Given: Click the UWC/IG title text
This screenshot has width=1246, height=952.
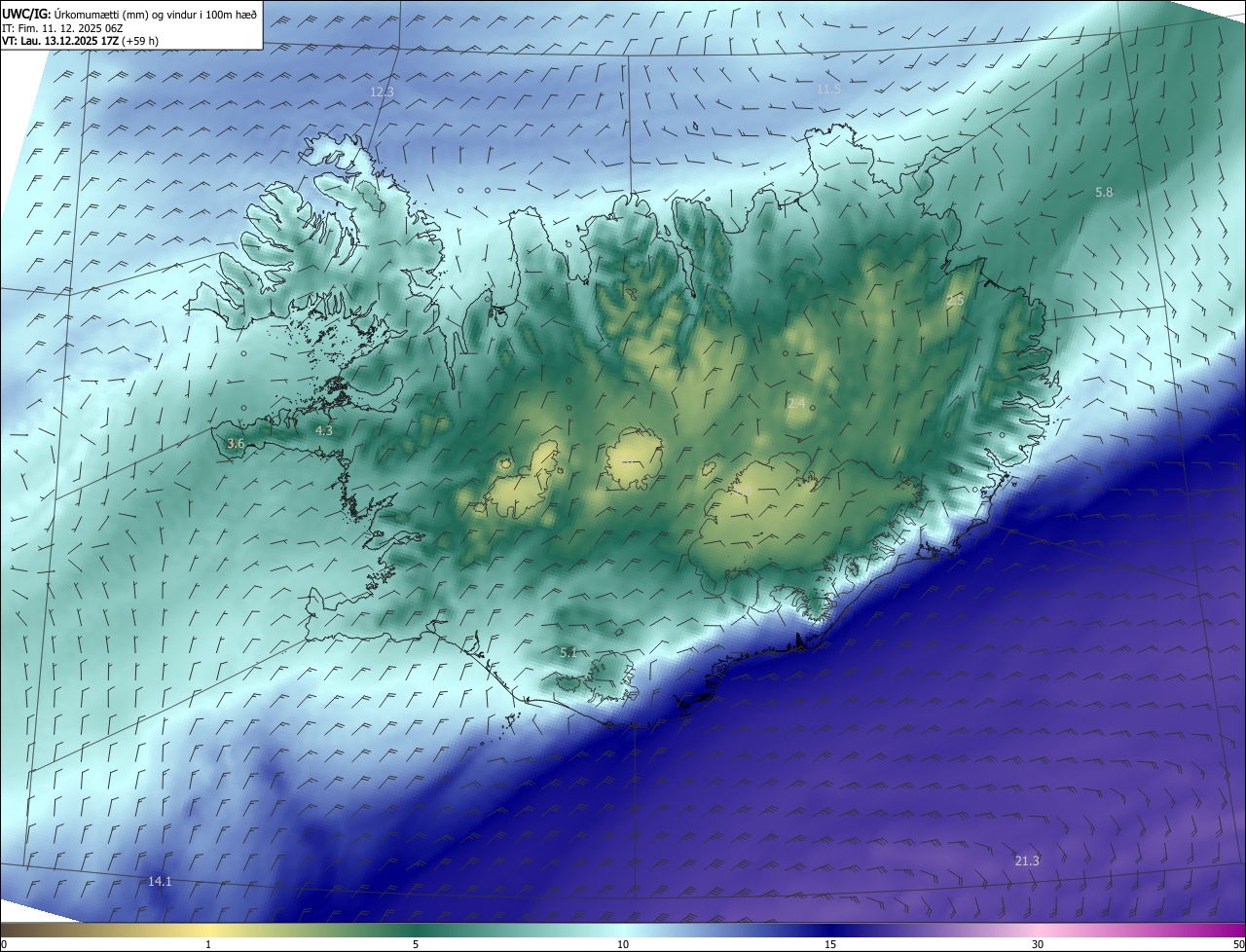Looking at the screenshot, I should (x=26, y=13).
